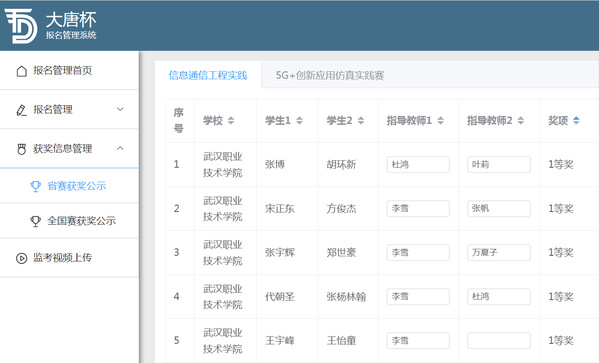Edit 指导教师1 field in row 4 (代朝圣)

point(418,297)
